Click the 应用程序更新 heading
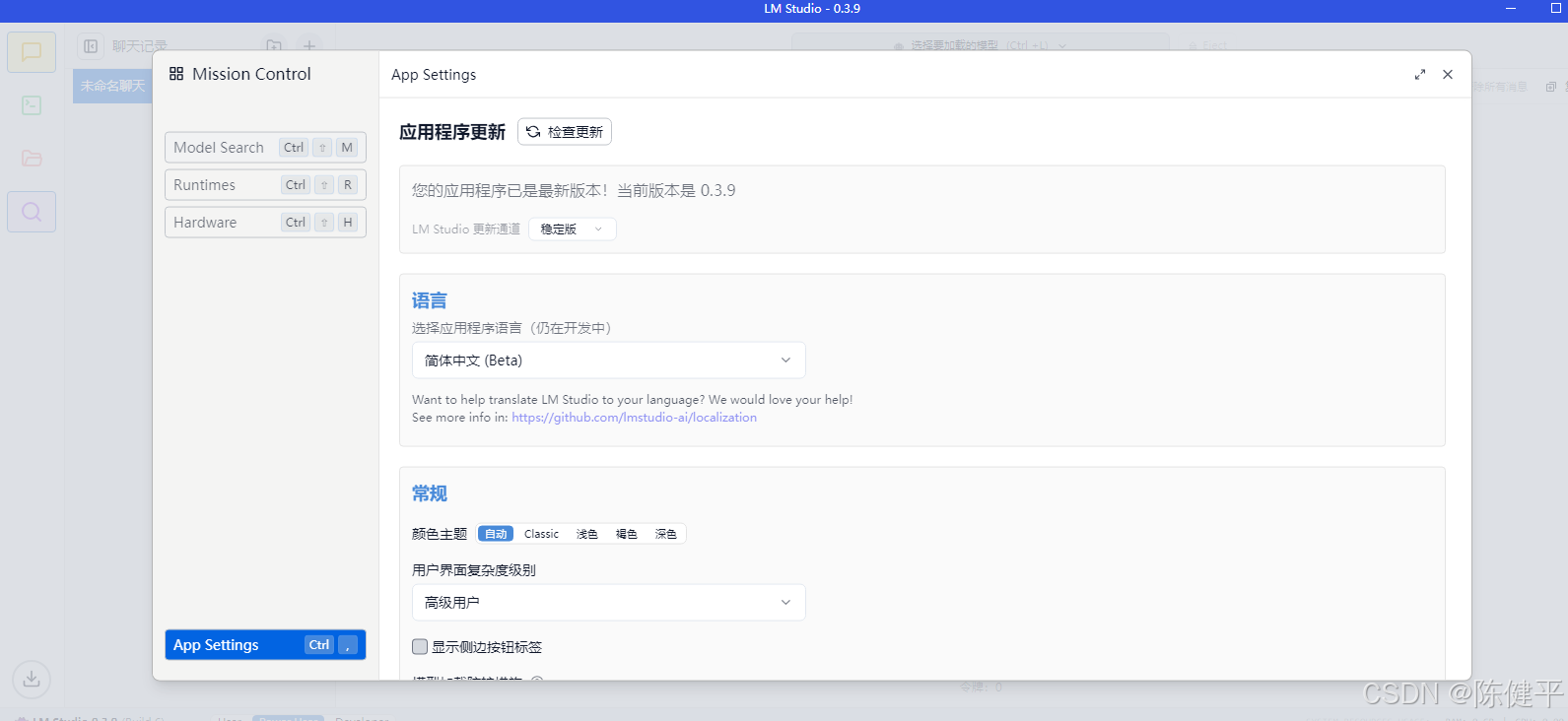Image resolution: width=1568 pixels, height=721 pixels. pyautogui.click(x=452, y=132)
